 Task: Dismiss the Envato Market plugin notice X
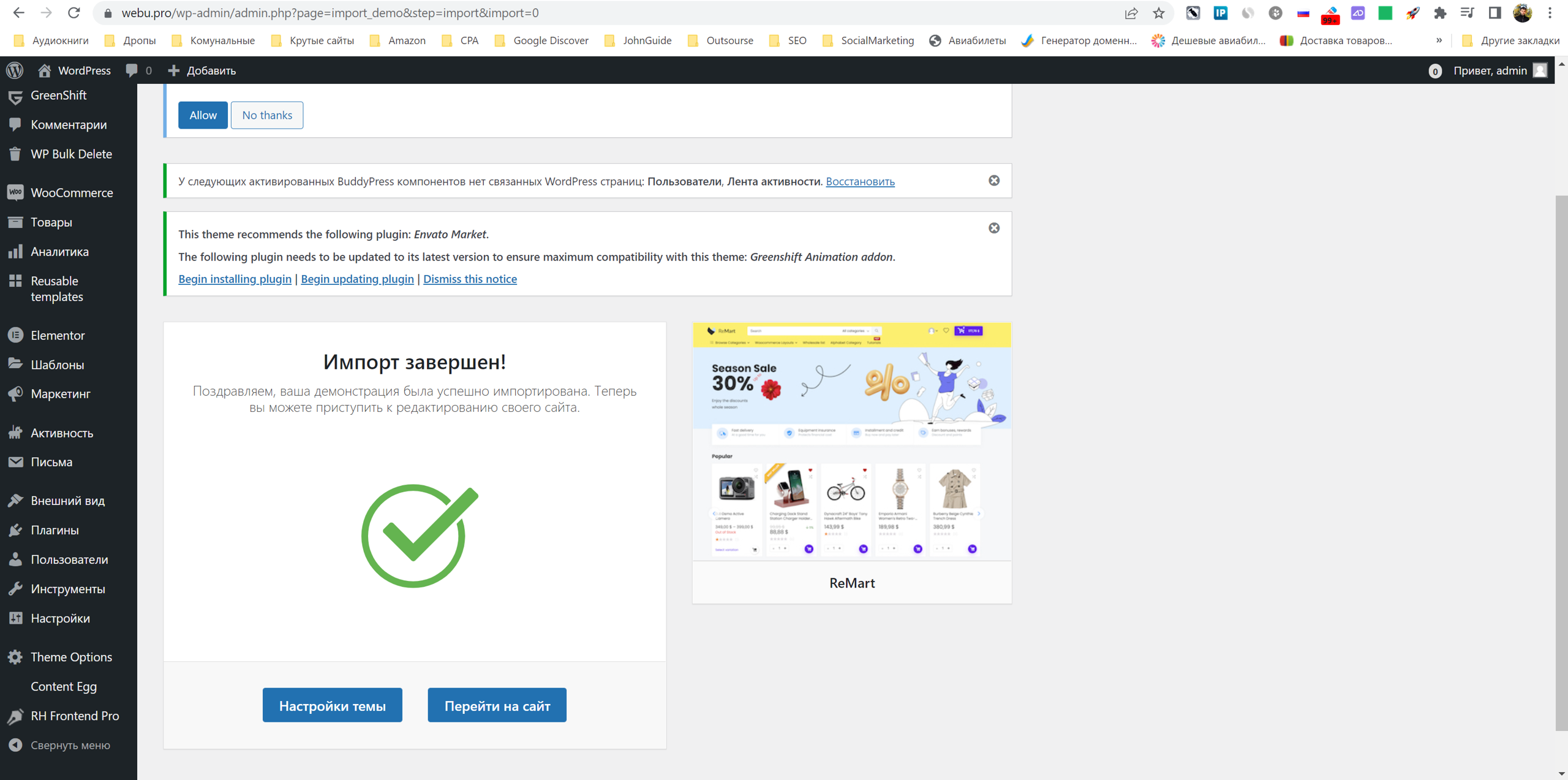[993, 228]
